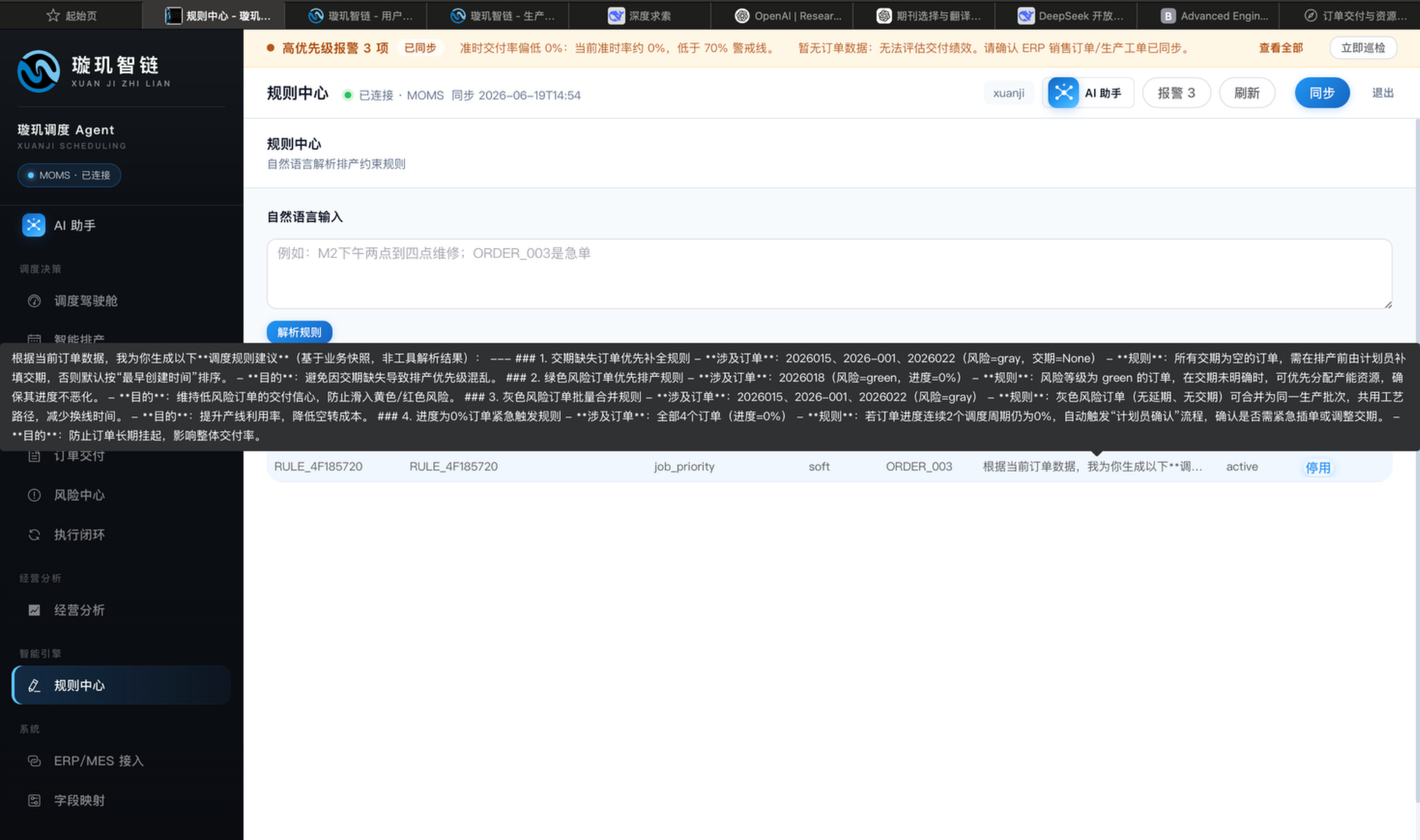The height and width of the screenshot is (840, 1420).
Task: Open 经营分析 in the sidebar
Action: tap(121, 610)
